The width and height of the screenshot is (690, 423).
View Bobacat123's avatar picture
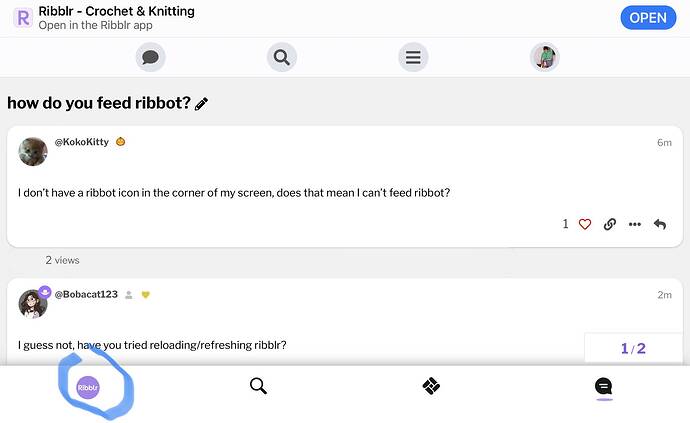click(x=33, y=304)
